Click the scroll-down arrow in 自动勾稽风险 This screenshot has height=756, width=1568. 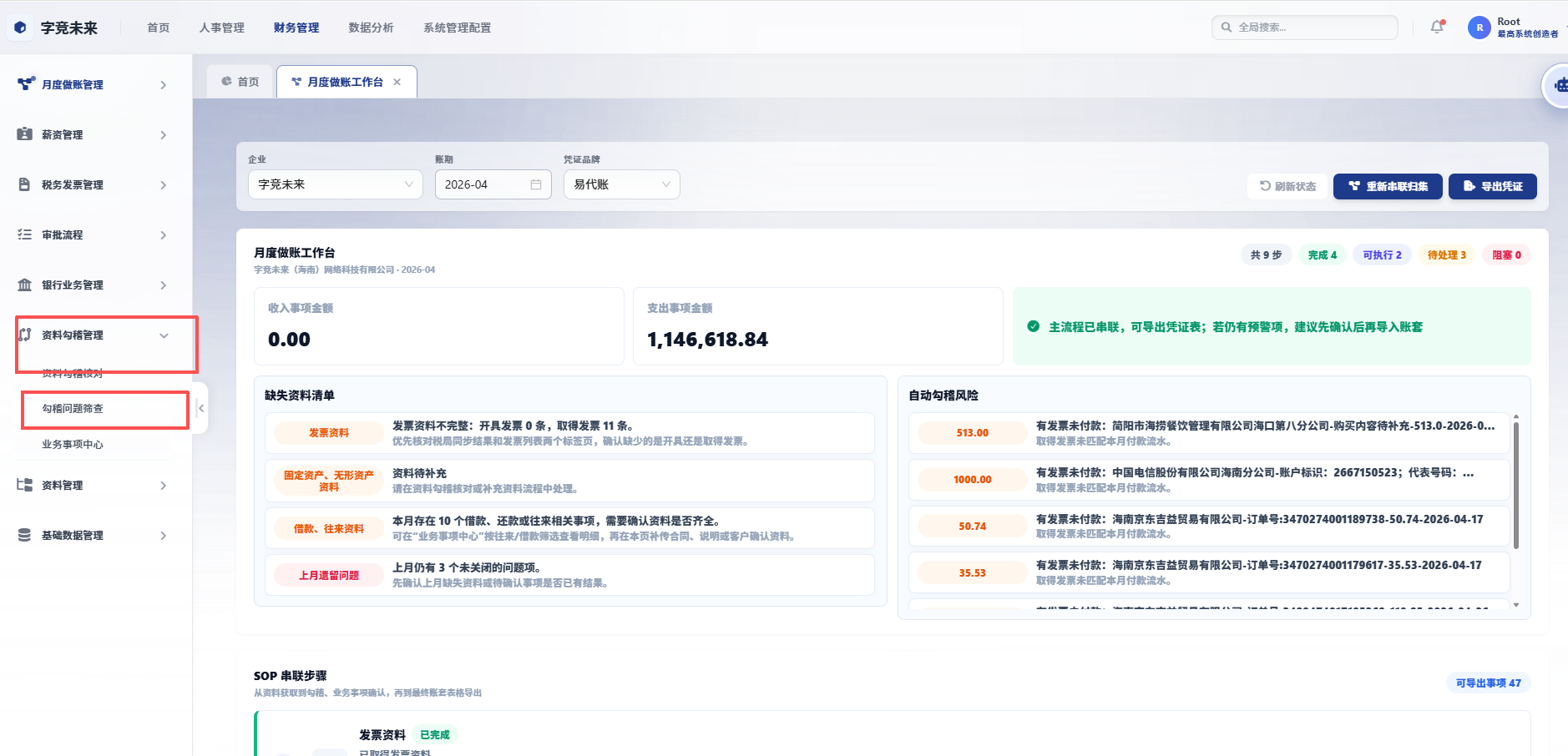[x=1516, y=605]
